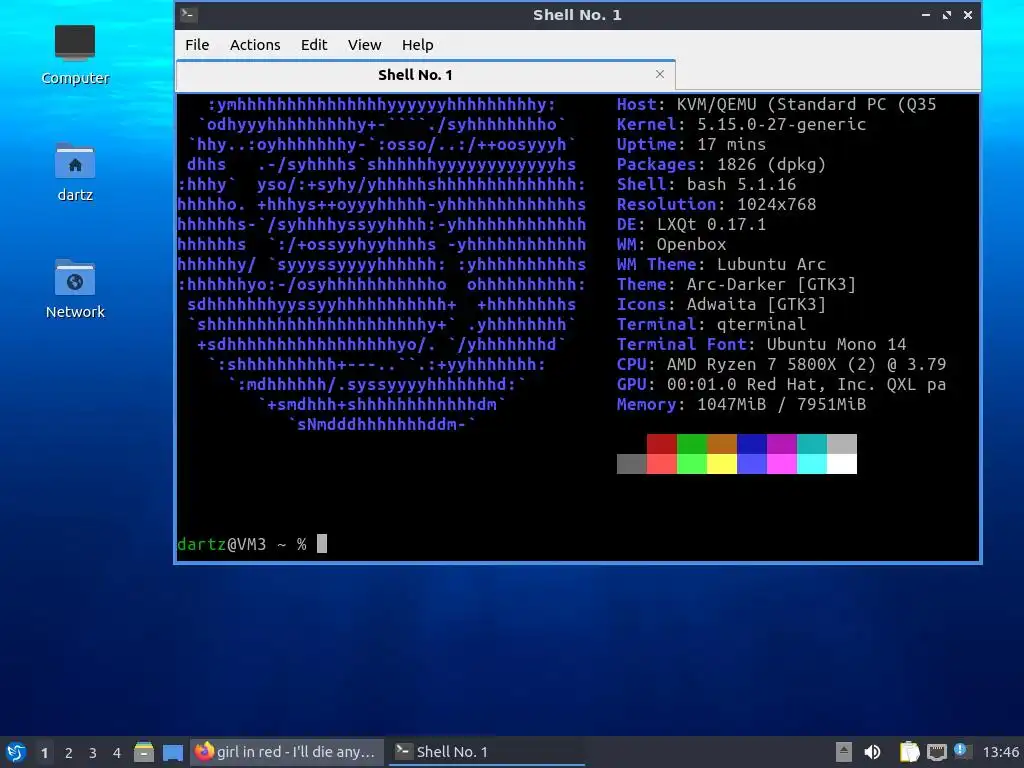Click the Terminal: qterminal line
The width and height of the screenshot is (1024, 768).
pos(711,325)
